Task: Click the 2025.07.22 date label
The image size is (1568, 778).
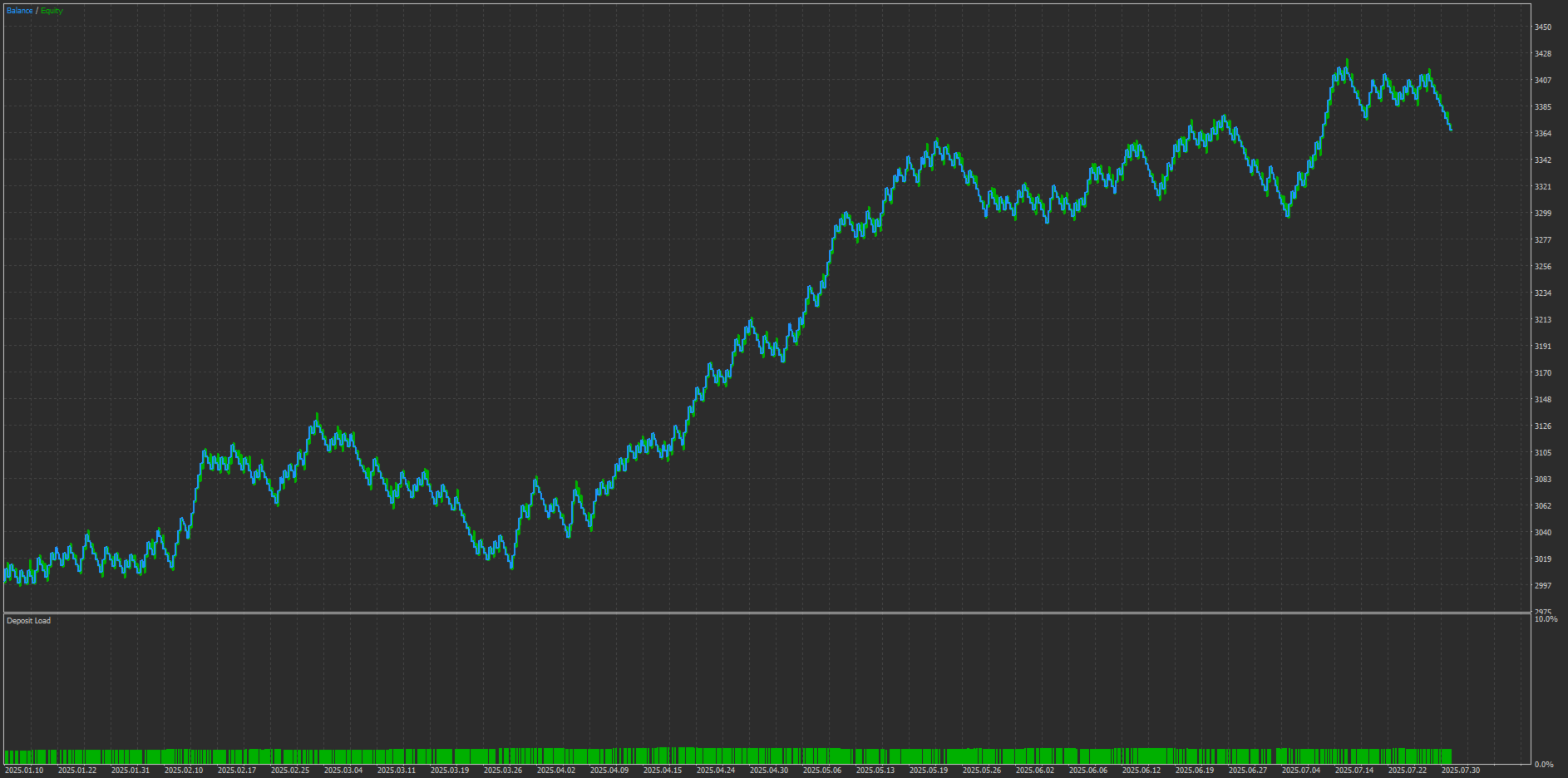Action: click(x=1407, y=771)
